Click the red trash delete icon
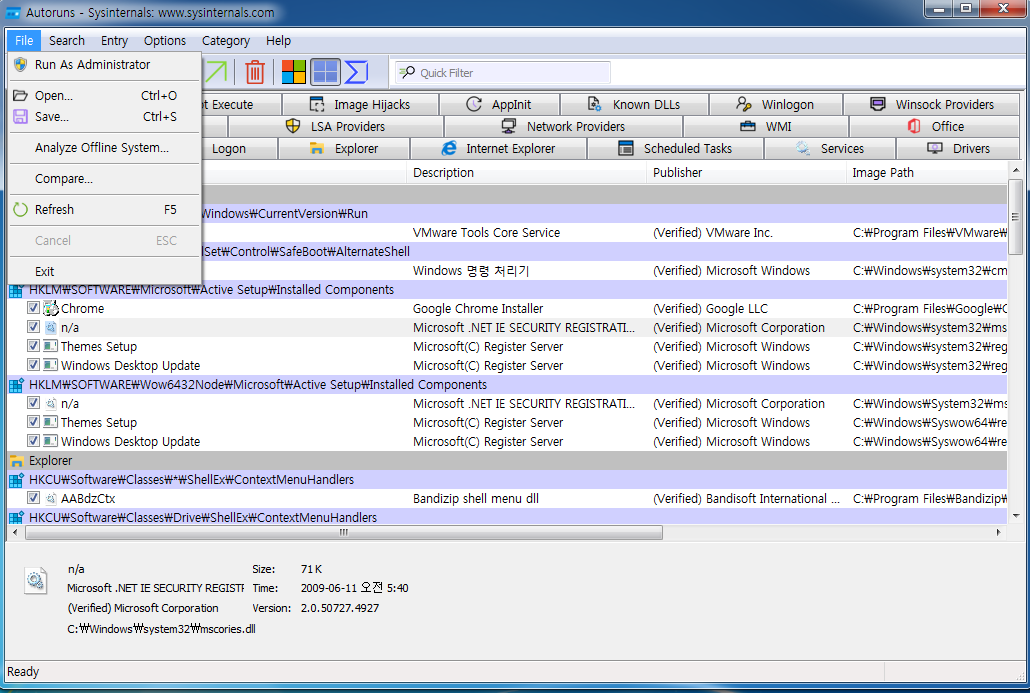1030x693 pixels. tap(255, 72)
